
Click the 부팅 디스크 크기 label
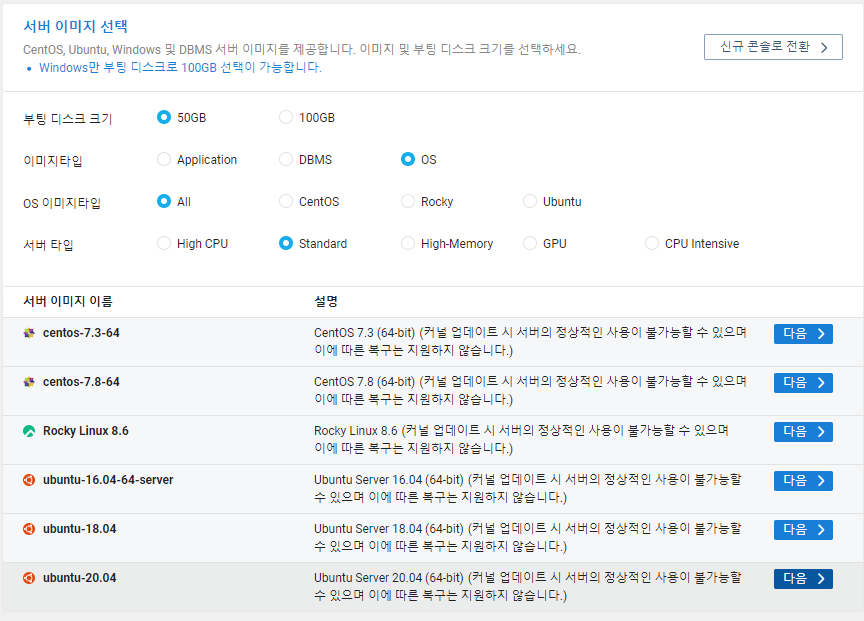pyautogui.click(x=68, y=119)
